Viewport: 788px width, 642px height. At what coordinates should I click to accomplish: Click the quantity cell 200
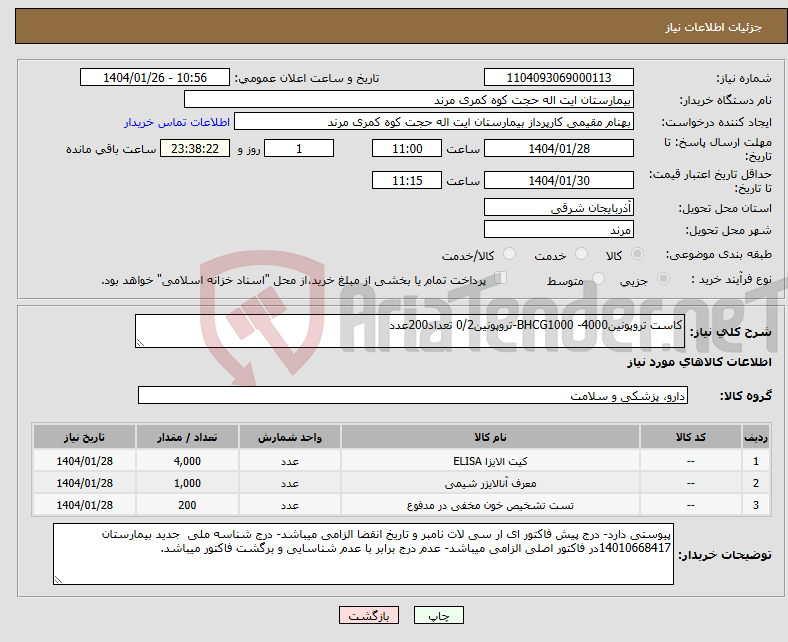click(187, 505)
